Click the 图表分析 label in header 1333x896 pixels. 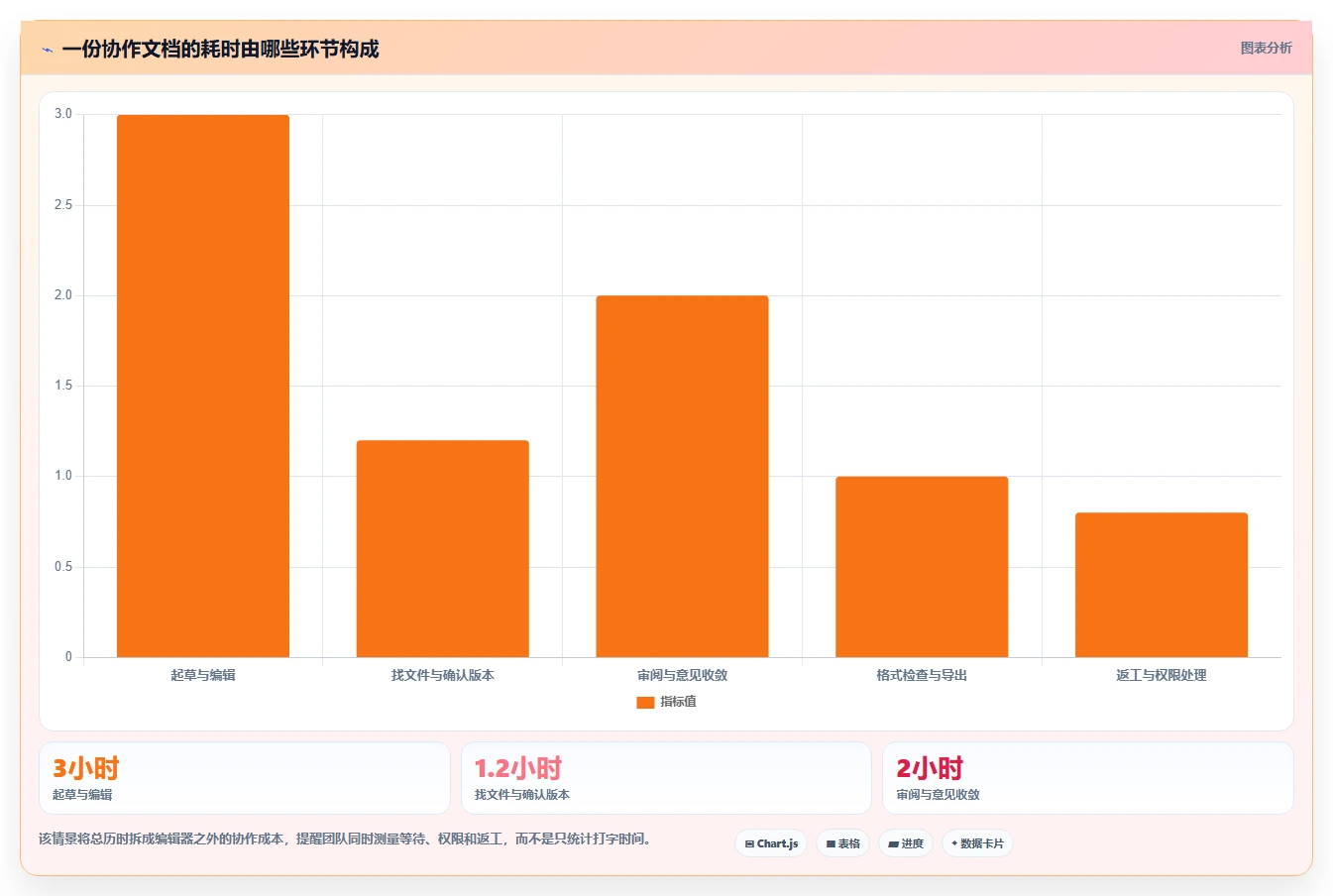tap(1266, 48)
